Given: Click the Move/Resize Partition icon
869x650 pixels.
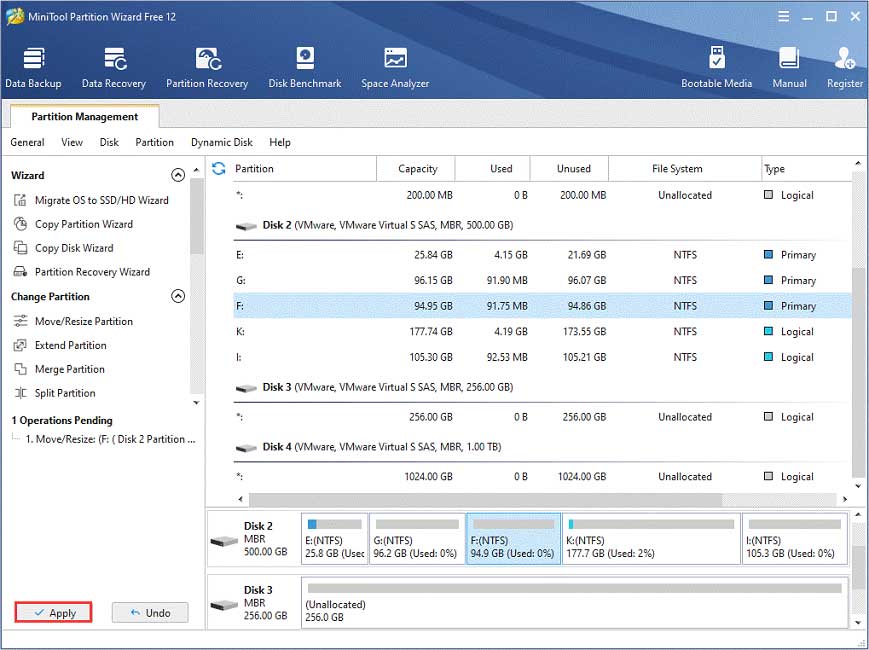Looking at the screenshot, I should (x=21, y=321).
